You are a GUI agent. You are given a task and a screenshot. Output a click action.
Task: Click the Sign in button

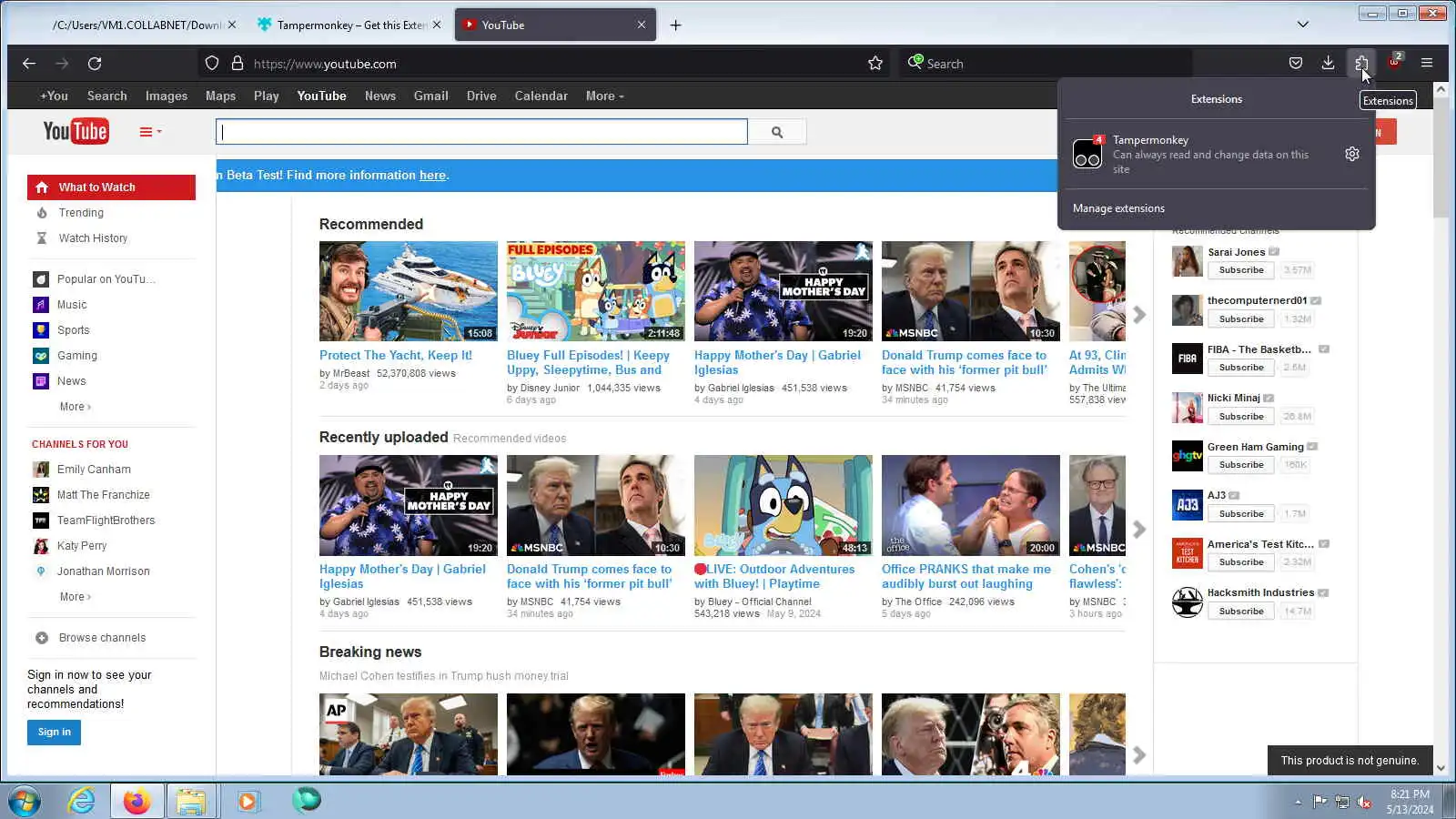click(54, 733)
